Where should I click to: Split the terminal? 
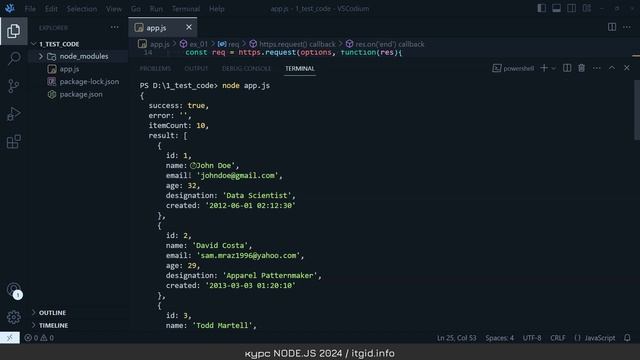point(567,68)
